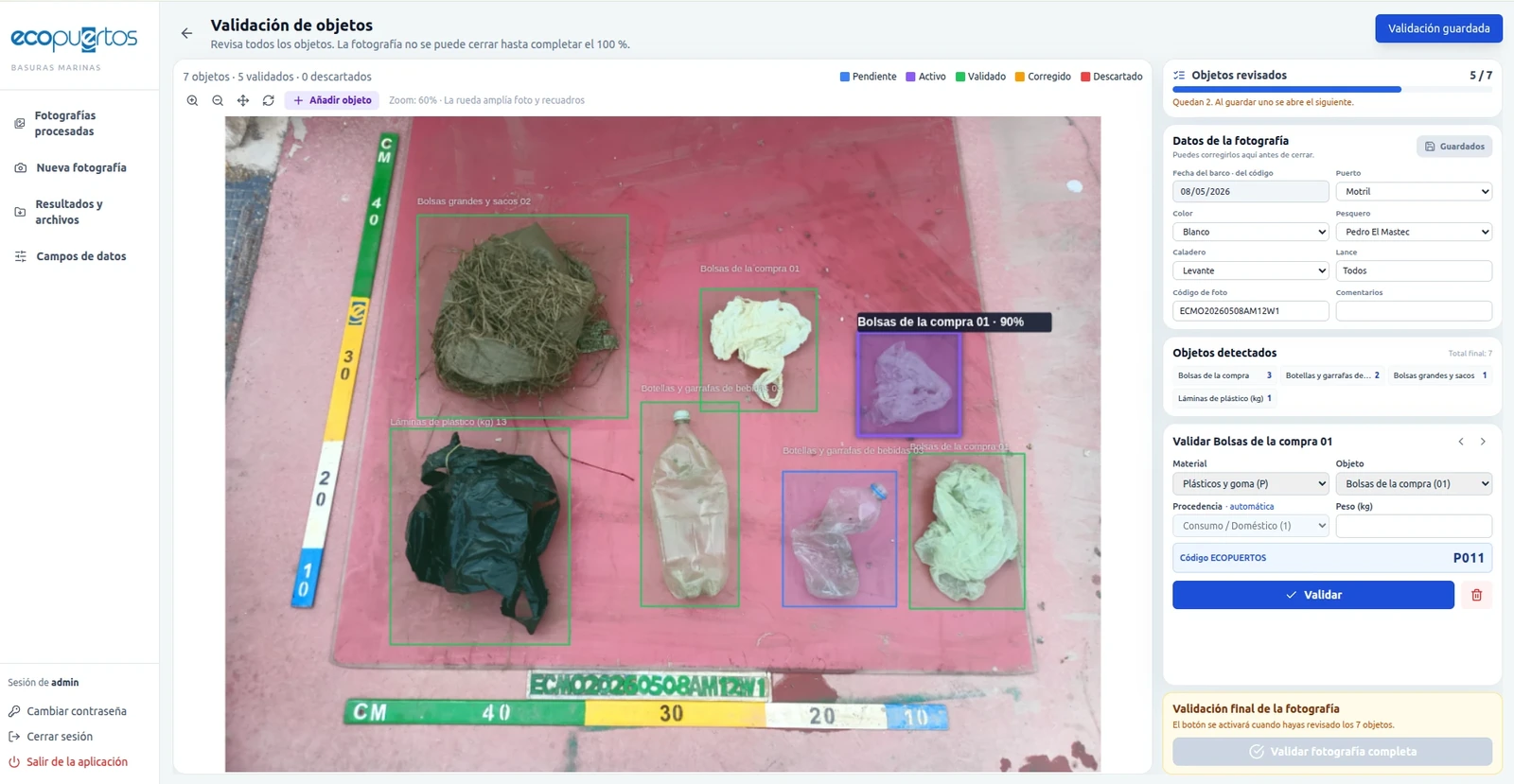Click the Láminas de plástico (kg) chip
Viewport: 1514px width, 784px height.
pos(1224,398)
